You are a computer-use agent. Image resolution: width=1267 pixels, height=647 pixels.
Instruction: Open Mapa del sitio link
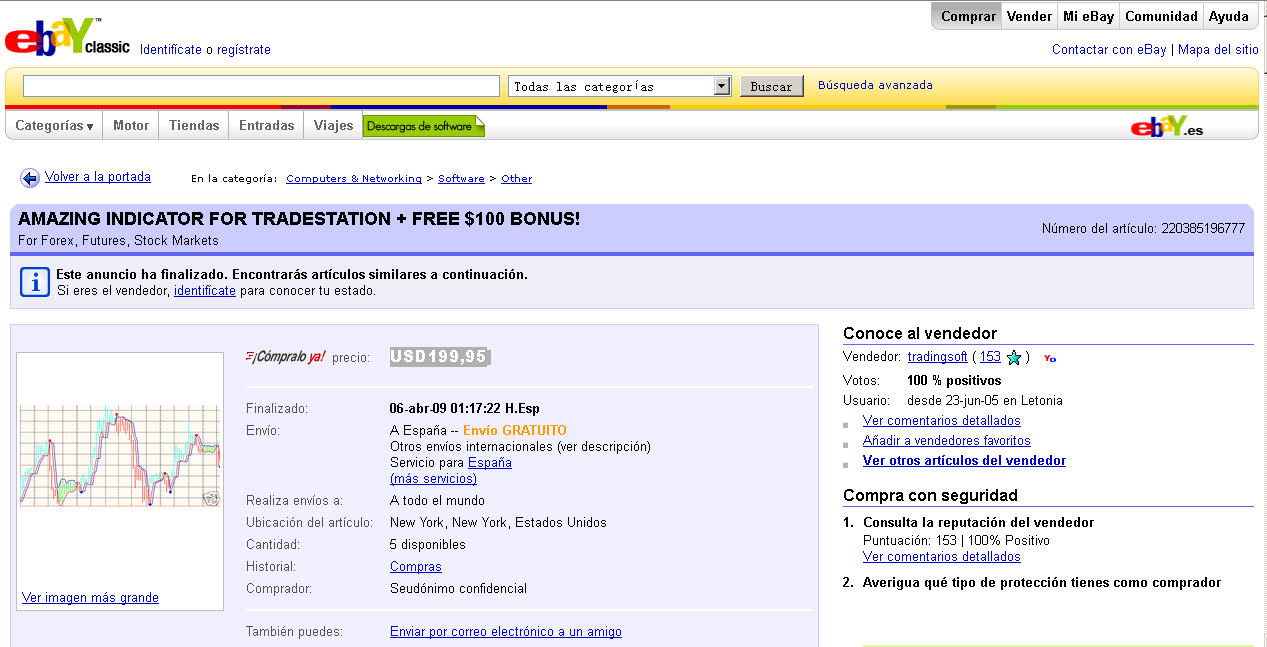(1218, 49)
